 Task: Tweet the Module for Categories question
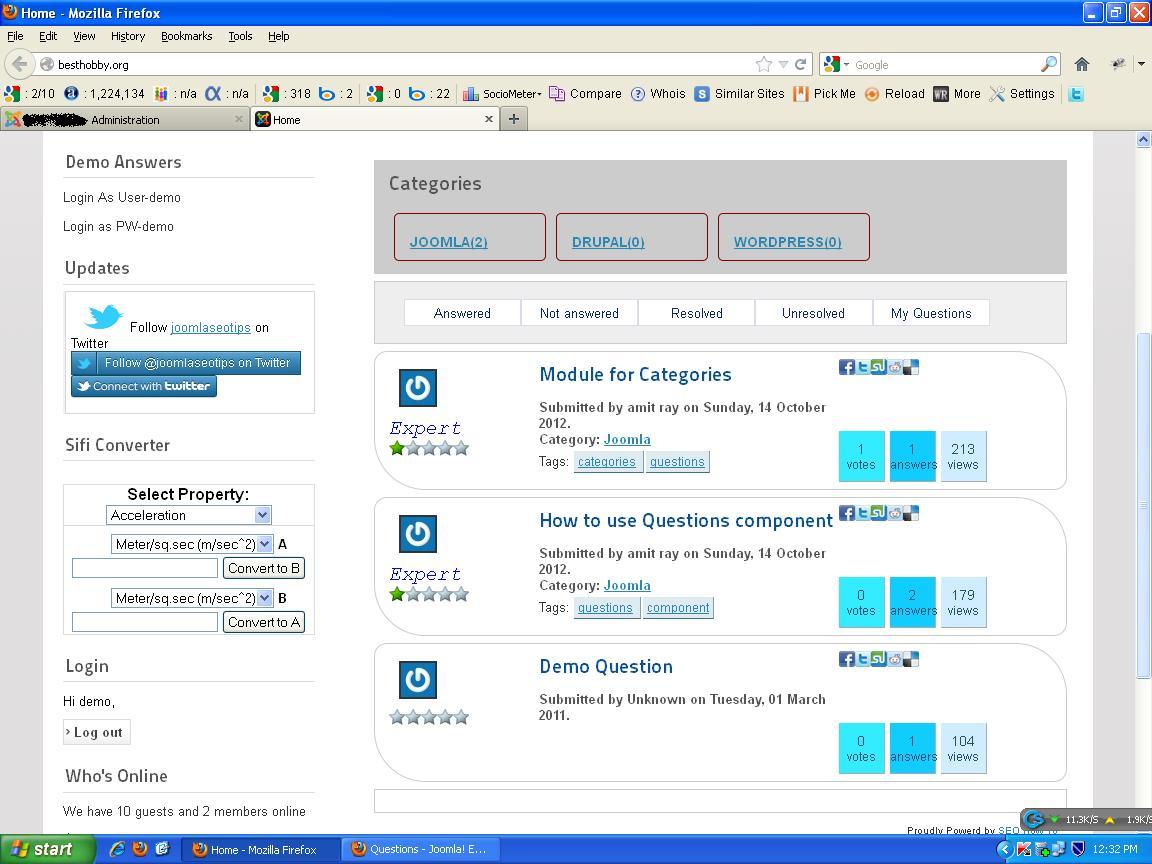click(863, 367)
